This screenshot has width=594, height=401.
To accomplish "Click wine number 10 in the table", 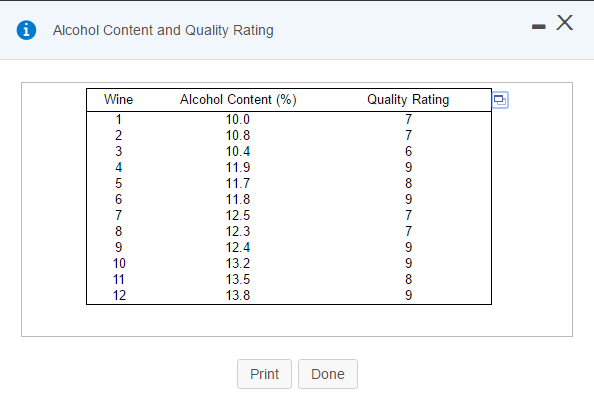I will 119,263.
